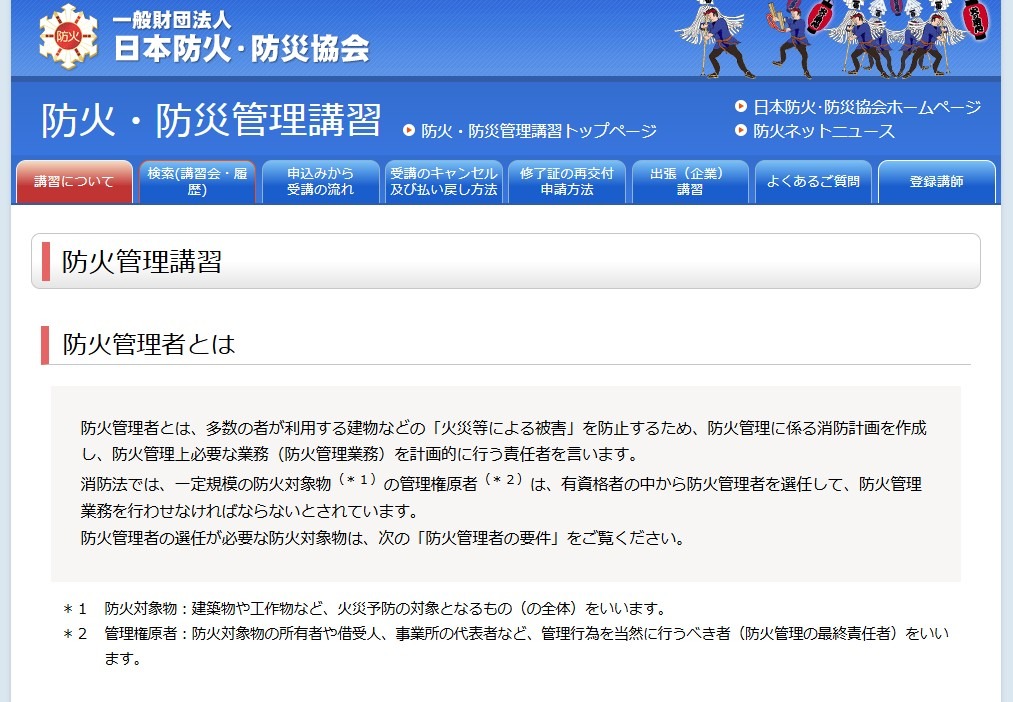1013x702 pixels.
Task: Switch to the 出張（企業）講習 tab
Action: (690, 181)
